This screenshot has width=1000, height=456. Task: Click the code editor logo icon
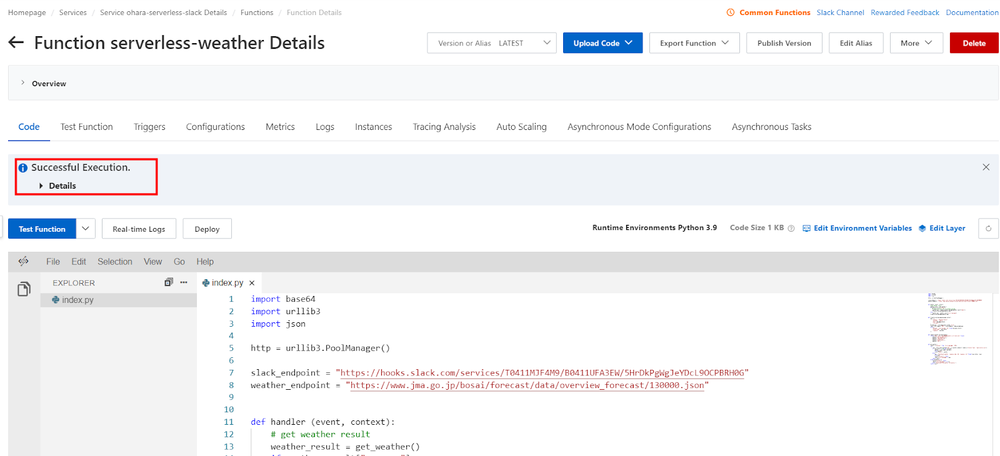point(23,261)
